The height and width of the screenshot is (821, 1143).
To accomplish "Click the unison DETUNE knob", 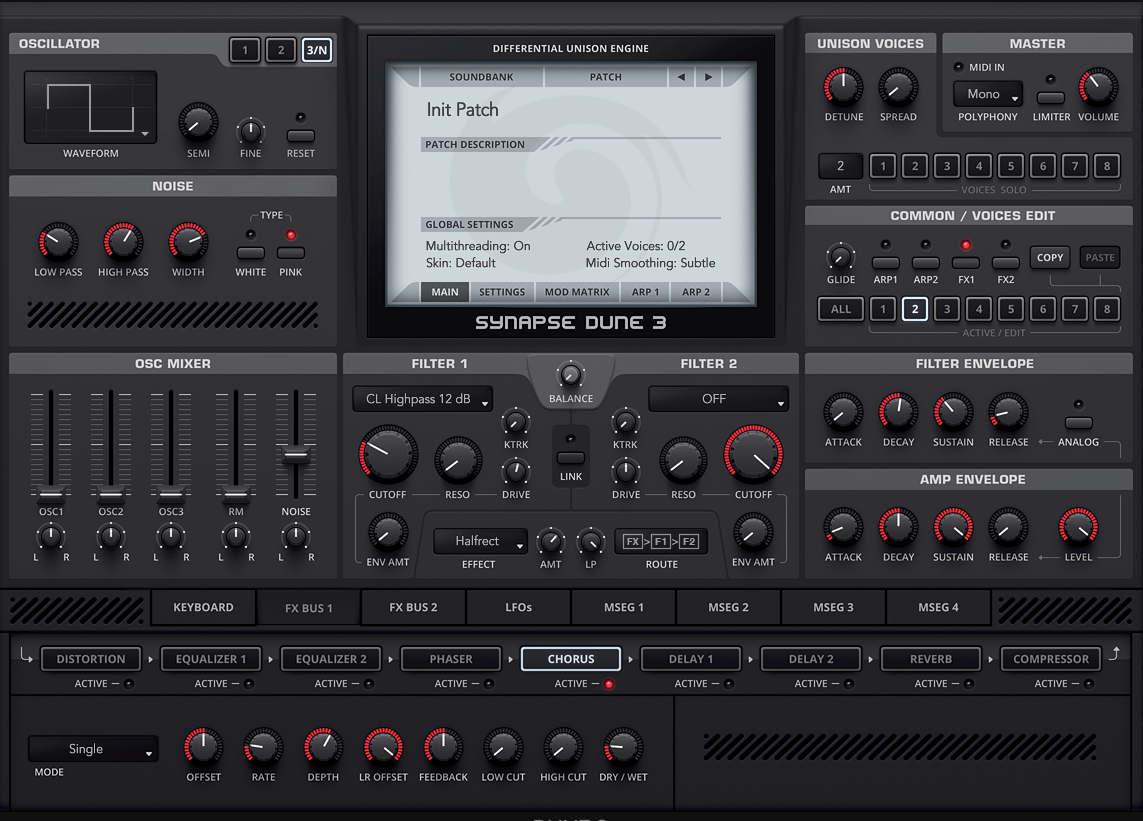I will point(843,87).
